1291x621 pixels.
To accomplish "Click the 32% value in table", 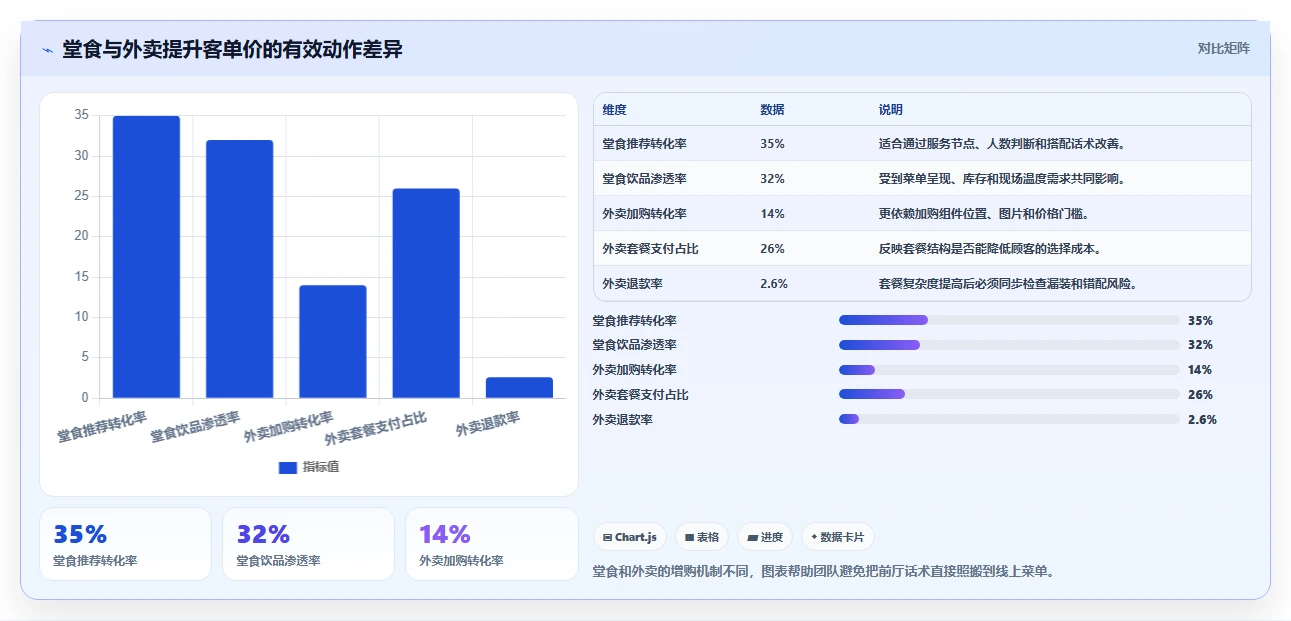I will (772, 179).
